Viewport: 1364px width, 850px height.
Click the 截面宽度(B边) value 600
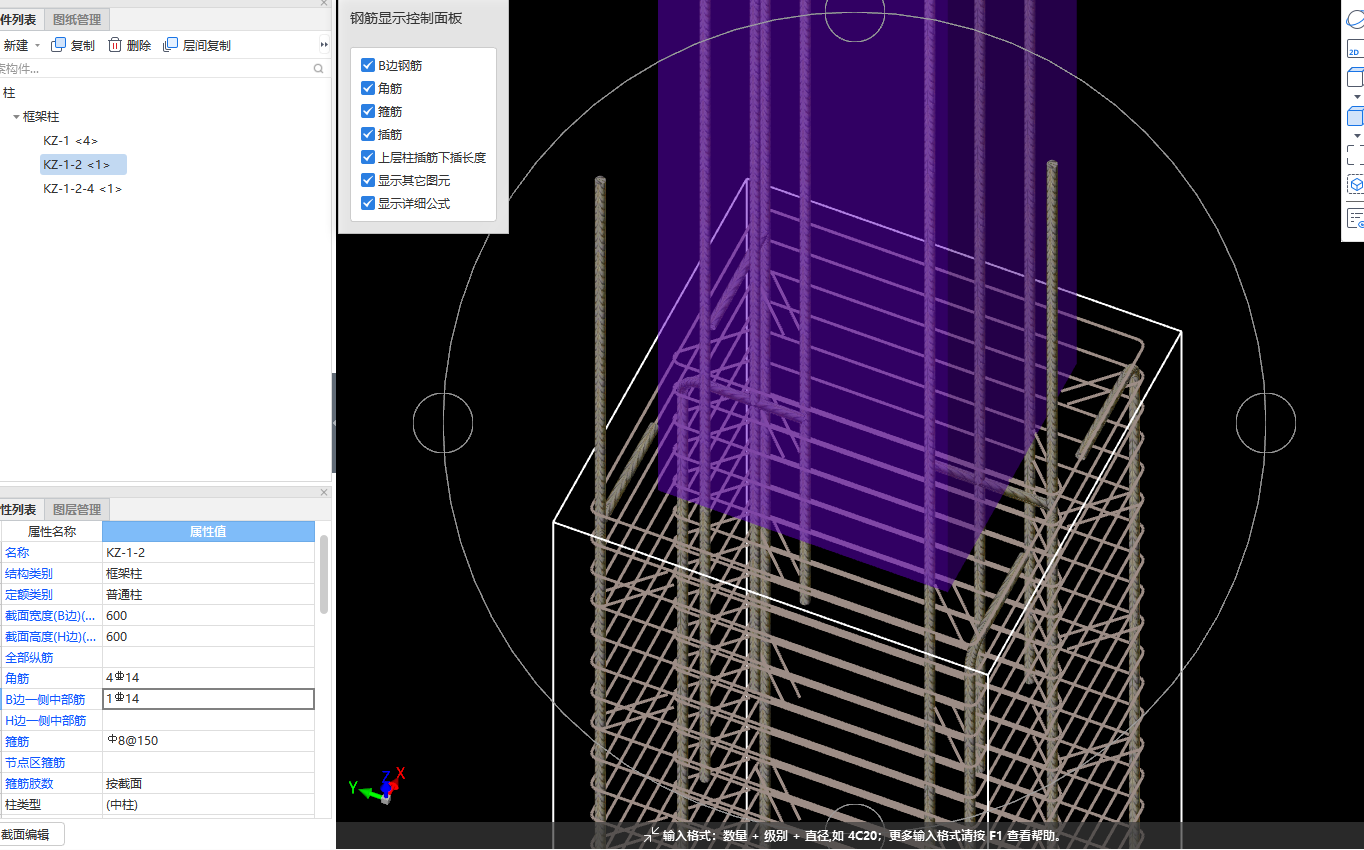click(x=209, y=615)
